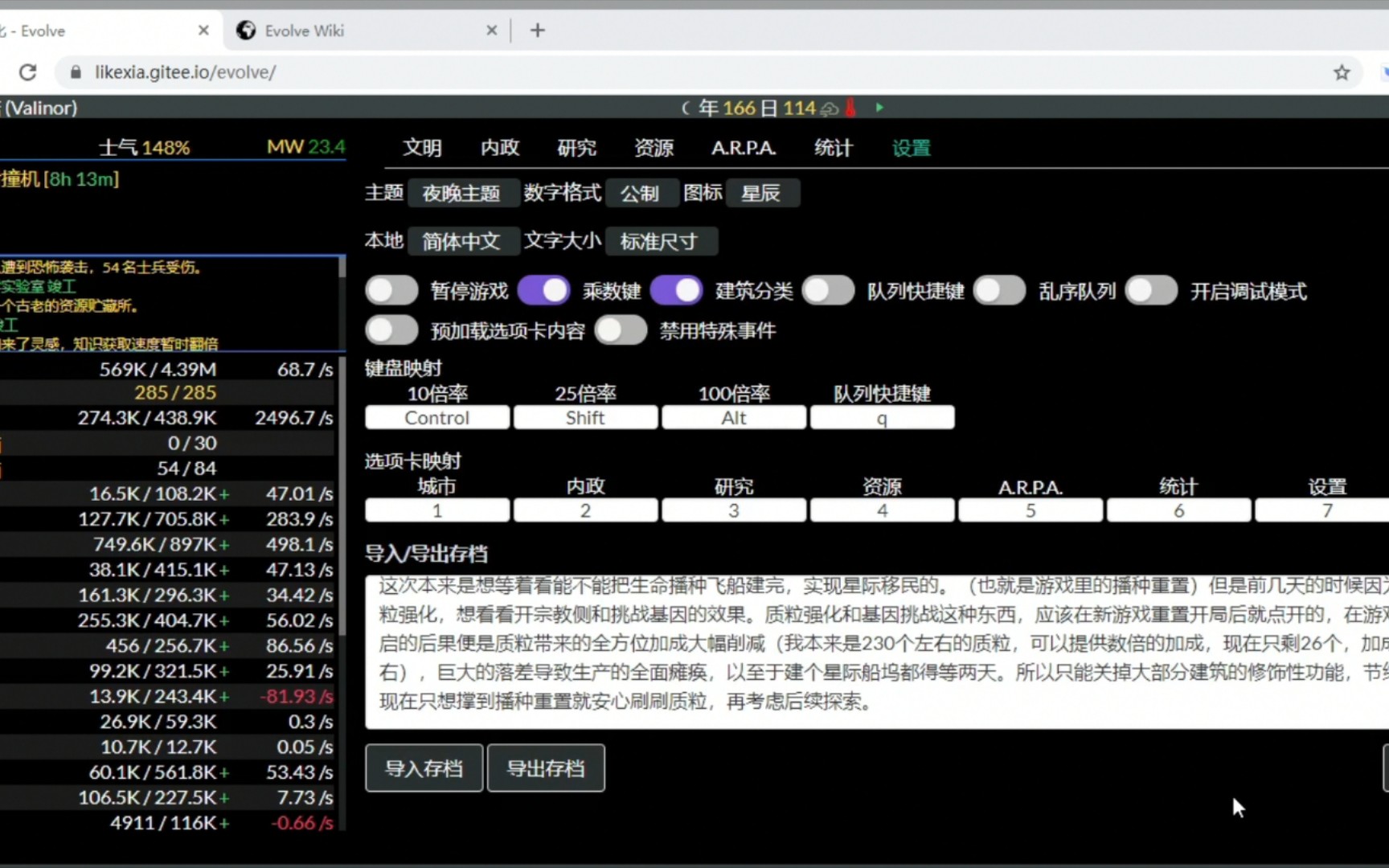Click the A.R.P.A. mapping field showing 5
The height and width of the screenshot is (868, 1389).
pos(1030,510)
